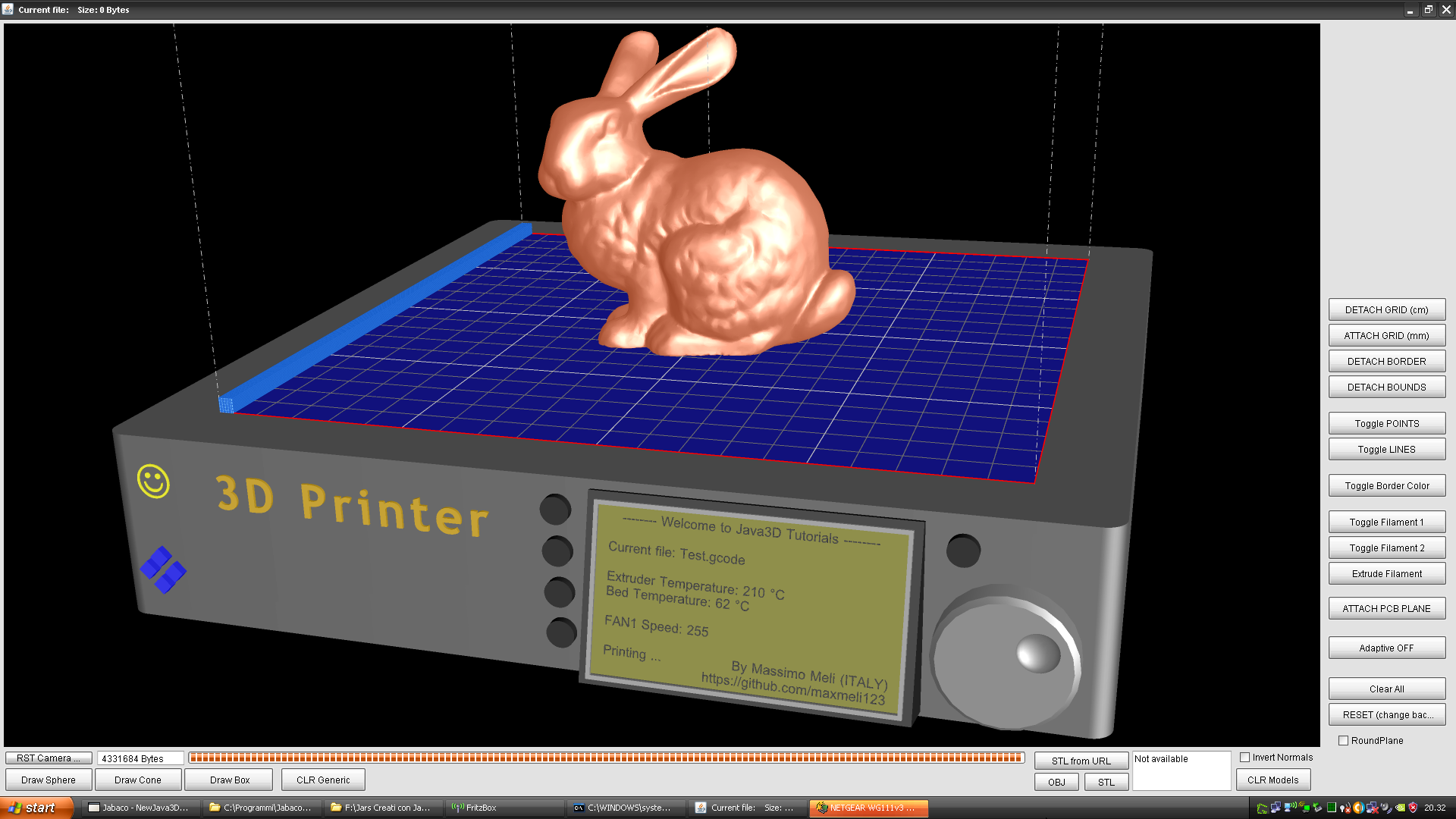Click the Java icon in title bar
The height and width of the screenshot is (819, 1456).
point(8,9)
